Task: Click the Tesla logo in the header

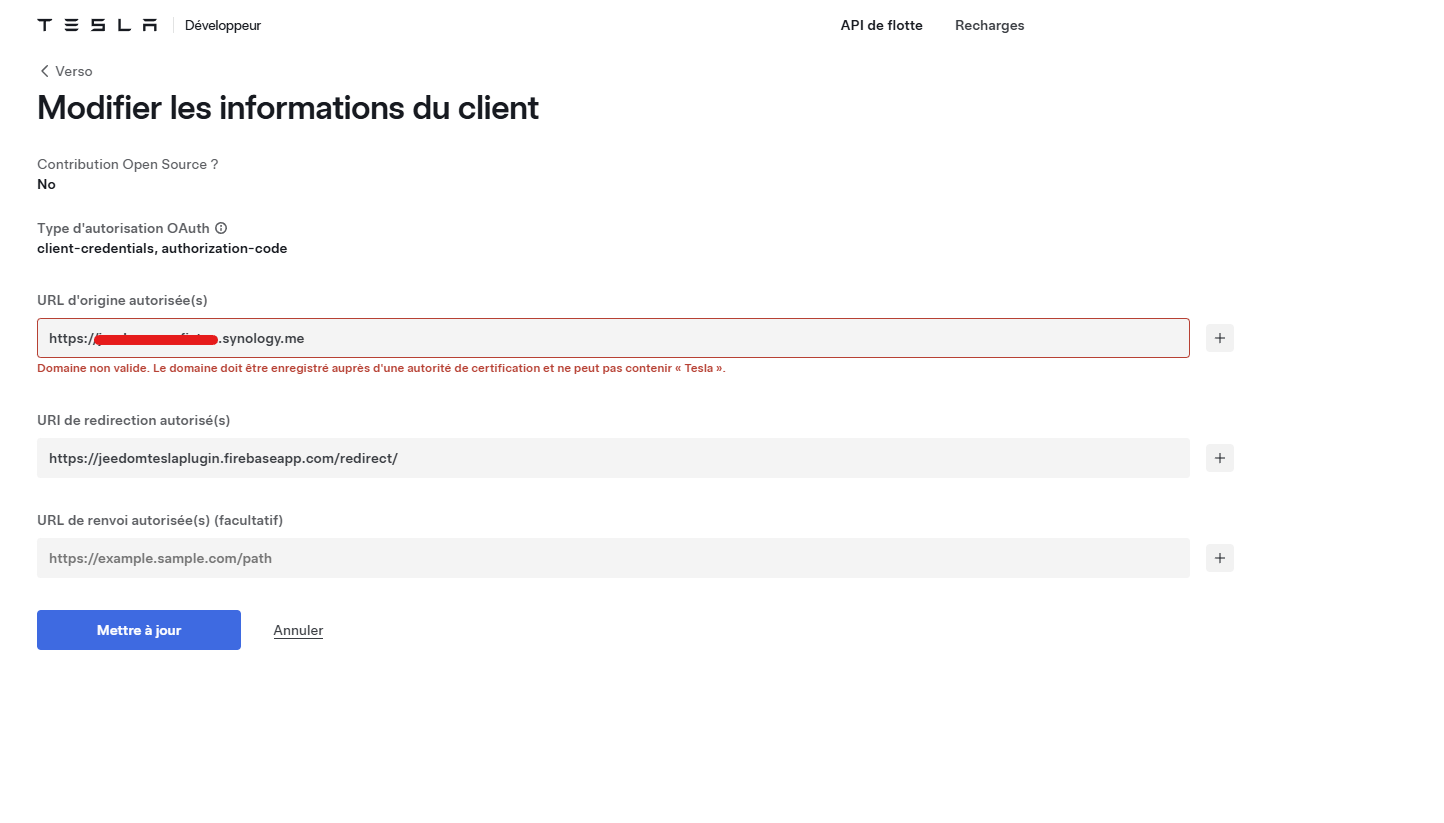Action: coord(97,25)
